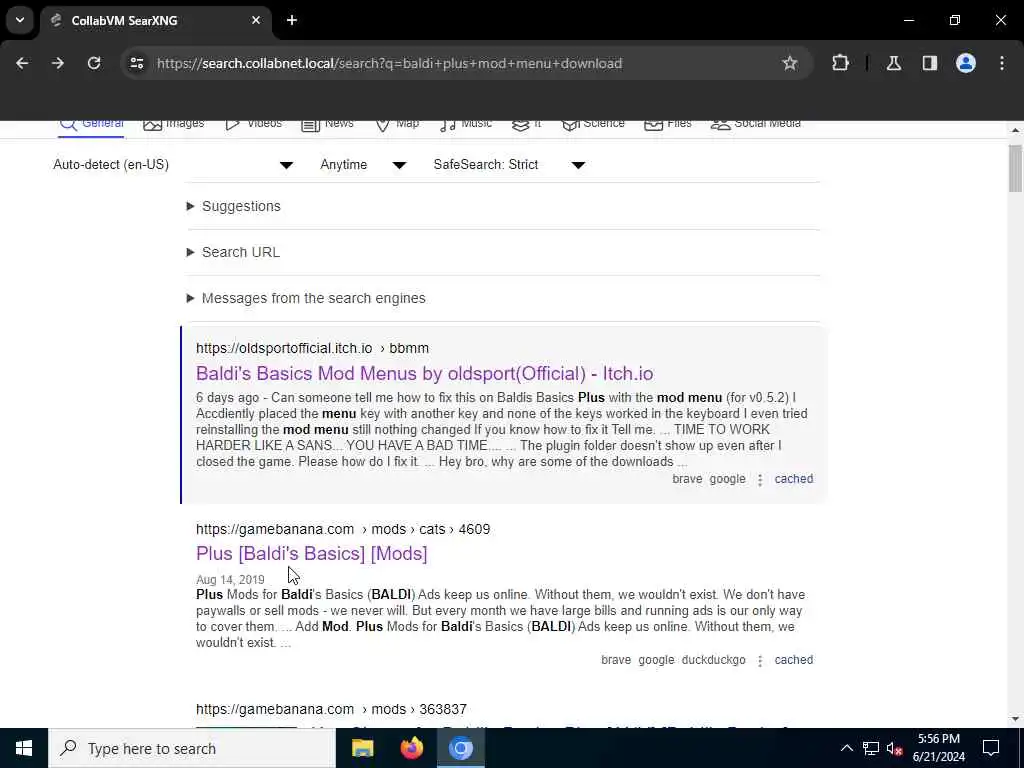Viewport: 1024px width, 768px height.
Task: Open the notification center icon
Action: 991,748
